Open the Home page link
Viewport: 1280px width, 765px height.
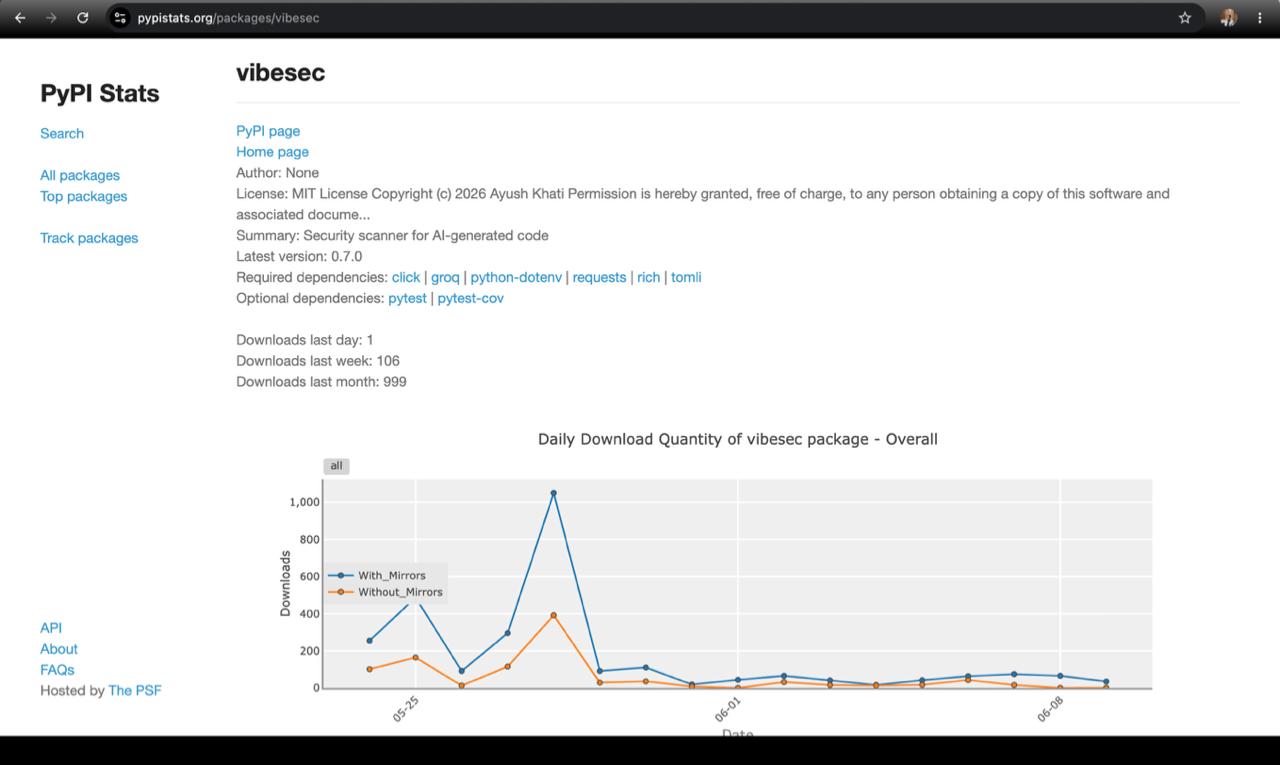[x=272, y=152]
